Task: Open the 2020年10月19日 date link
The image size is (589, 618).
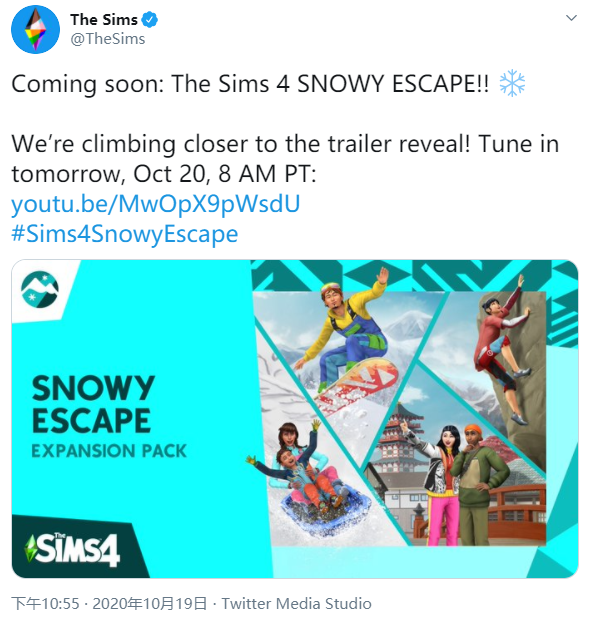Action: (149, 603)
